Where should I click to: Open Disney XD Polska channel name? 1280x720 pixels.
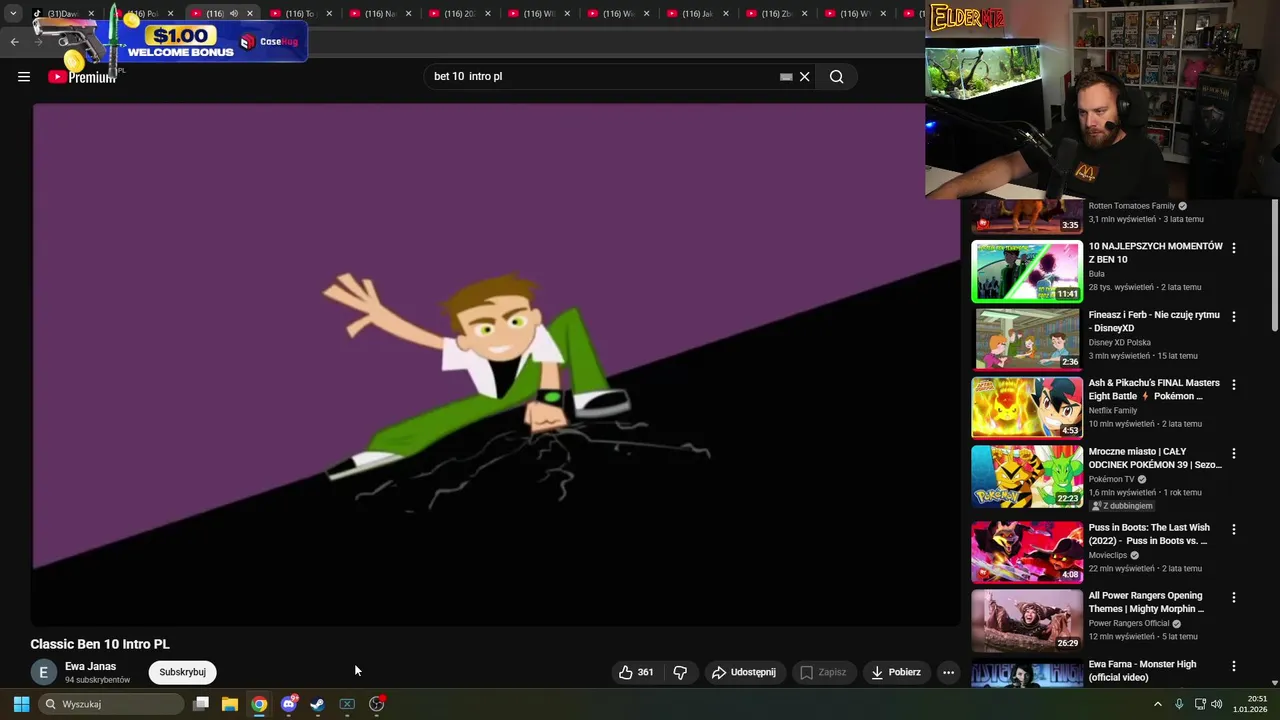[1119, 342]
